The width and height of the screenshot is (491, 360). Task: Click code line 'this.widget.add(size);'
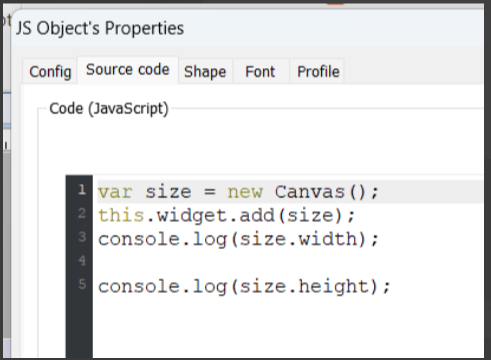227,216
